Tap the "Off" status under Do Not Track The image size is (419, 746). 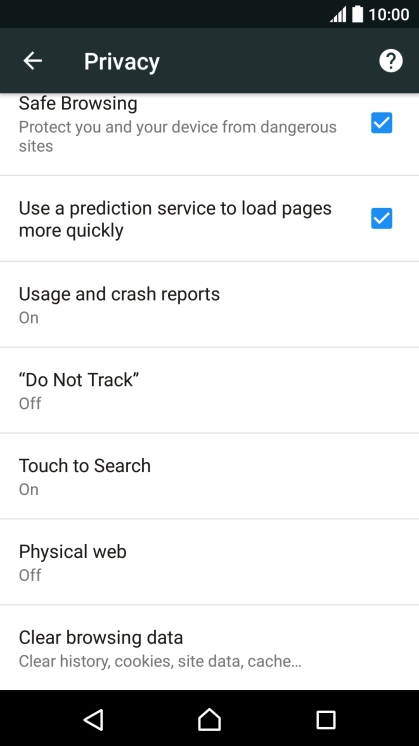pos(30,403)
